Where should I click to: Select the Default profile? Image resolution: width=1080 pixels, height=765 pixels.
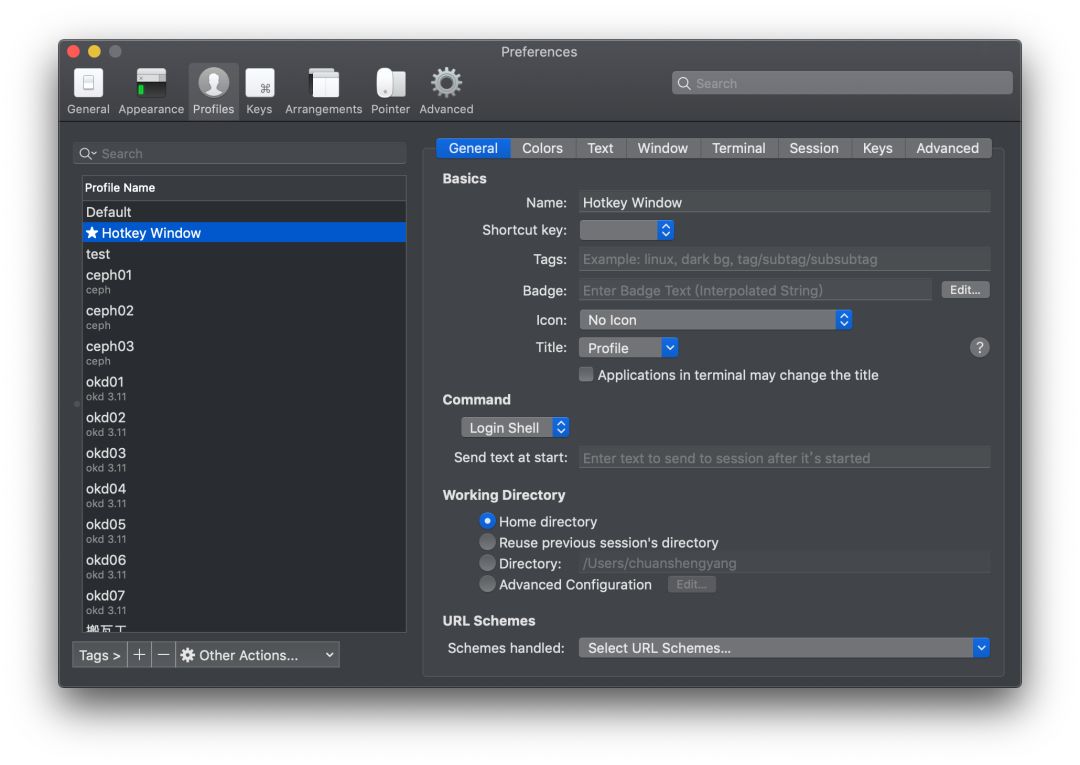pos(244,212)
